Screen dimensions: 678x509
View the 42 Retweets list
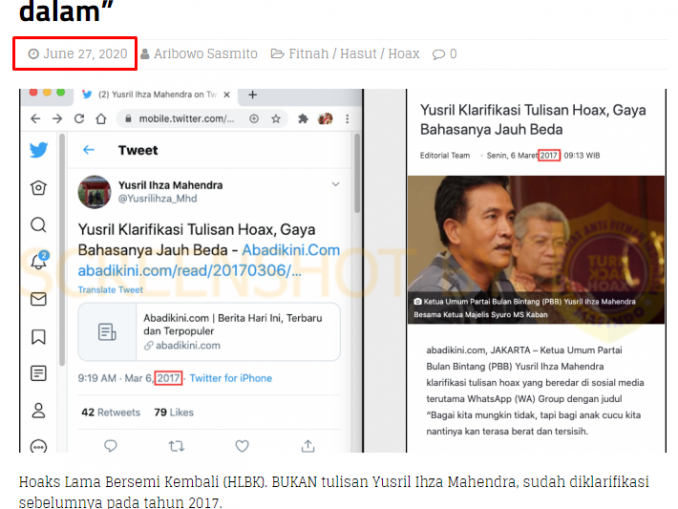pyautogui.click(x=111, y=413)
